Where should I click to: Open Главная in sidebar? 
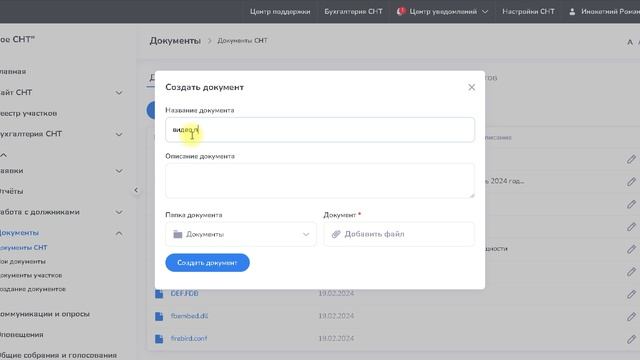pos(13,71)
